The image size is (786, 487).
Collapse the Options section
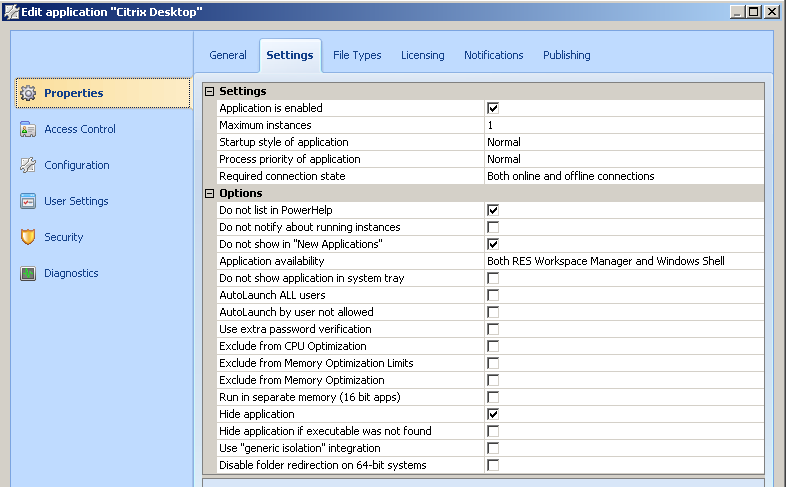point(210,193)
